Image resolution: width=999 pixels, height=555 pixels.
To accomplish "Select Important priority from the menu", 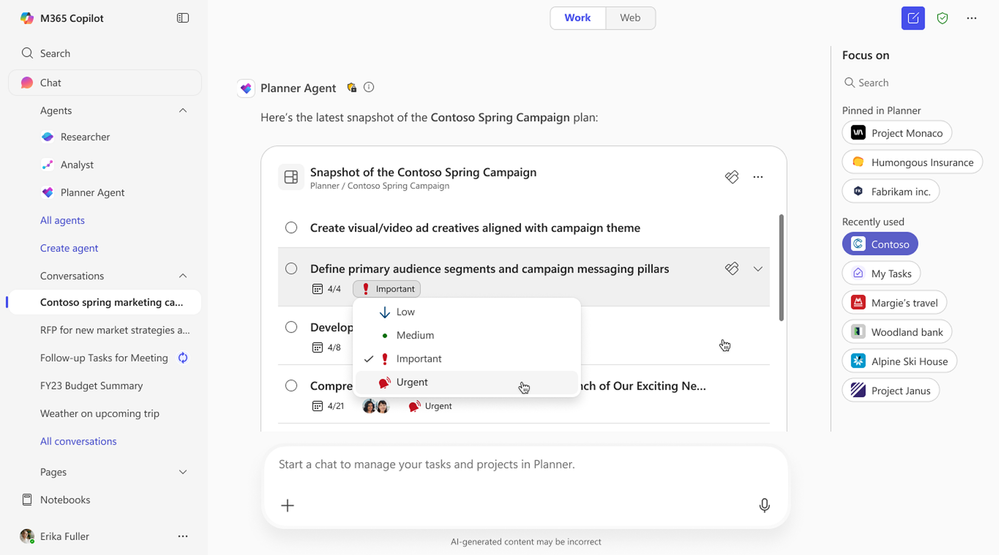I will [467, 359].
